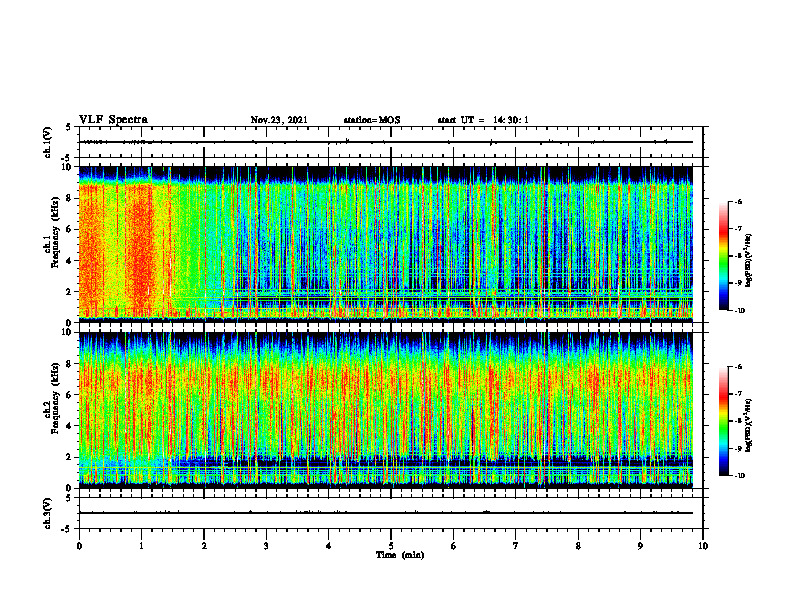Viewport: 792px width, 612px height.
Task: Select the 'Nov.23, 2021' date label
Action: [279, 120]
